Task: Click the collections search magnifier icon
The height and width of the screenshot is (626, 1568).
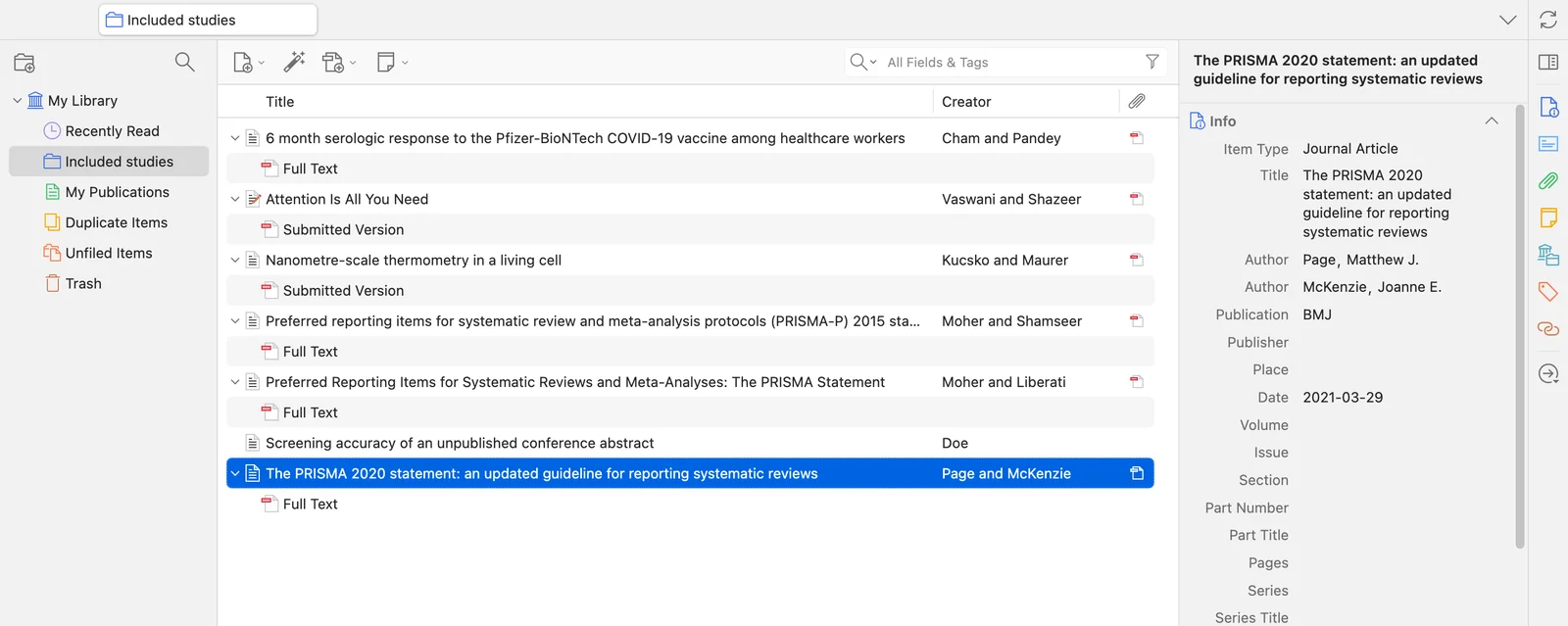Action: coord(184,63)
